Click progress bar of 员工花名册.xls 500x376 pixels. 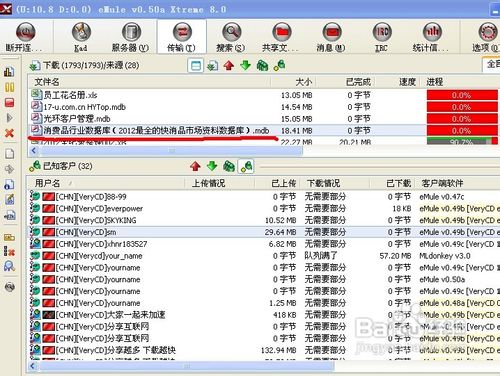click(x=462, y=95)
